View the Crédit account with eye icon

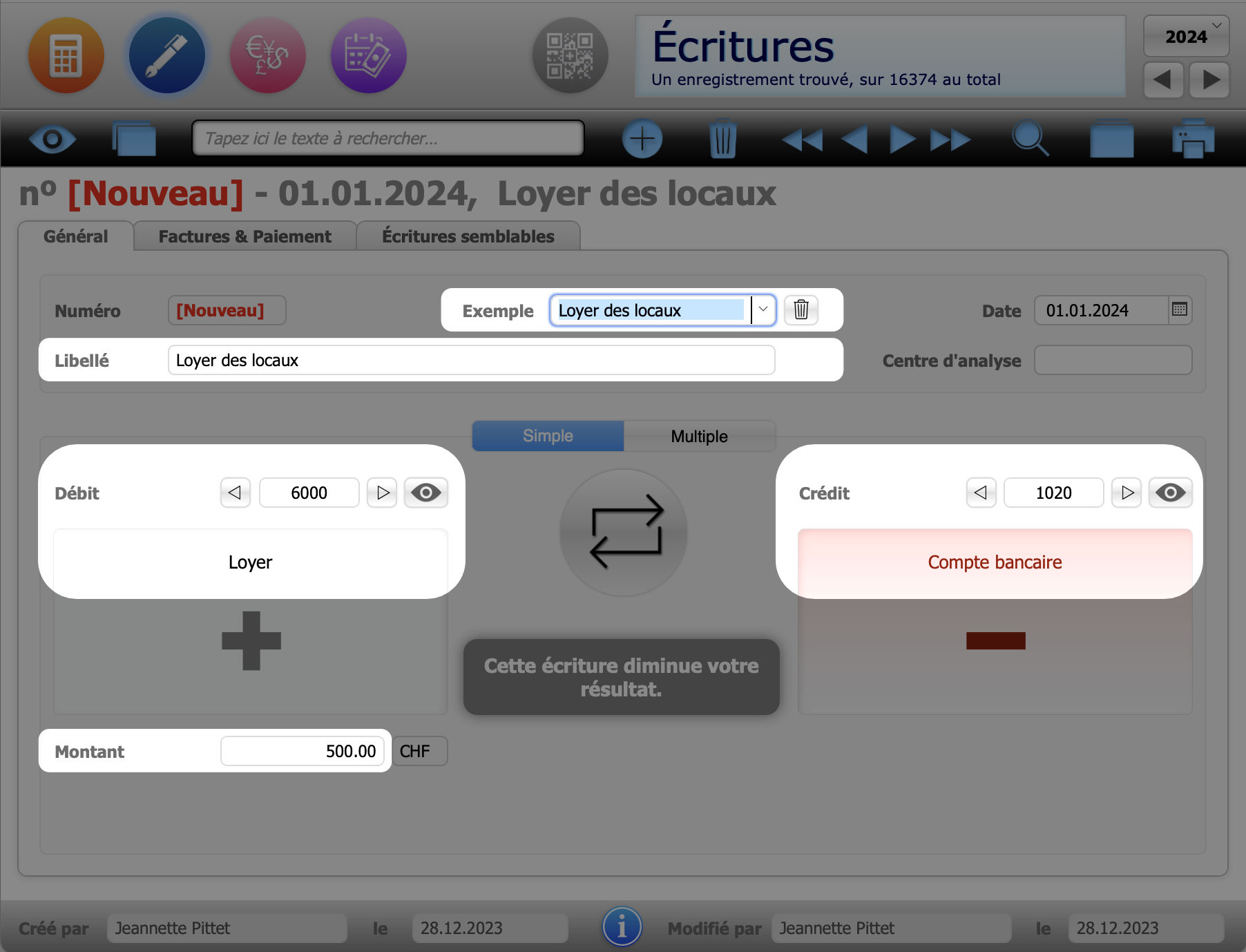point(1171,493)
